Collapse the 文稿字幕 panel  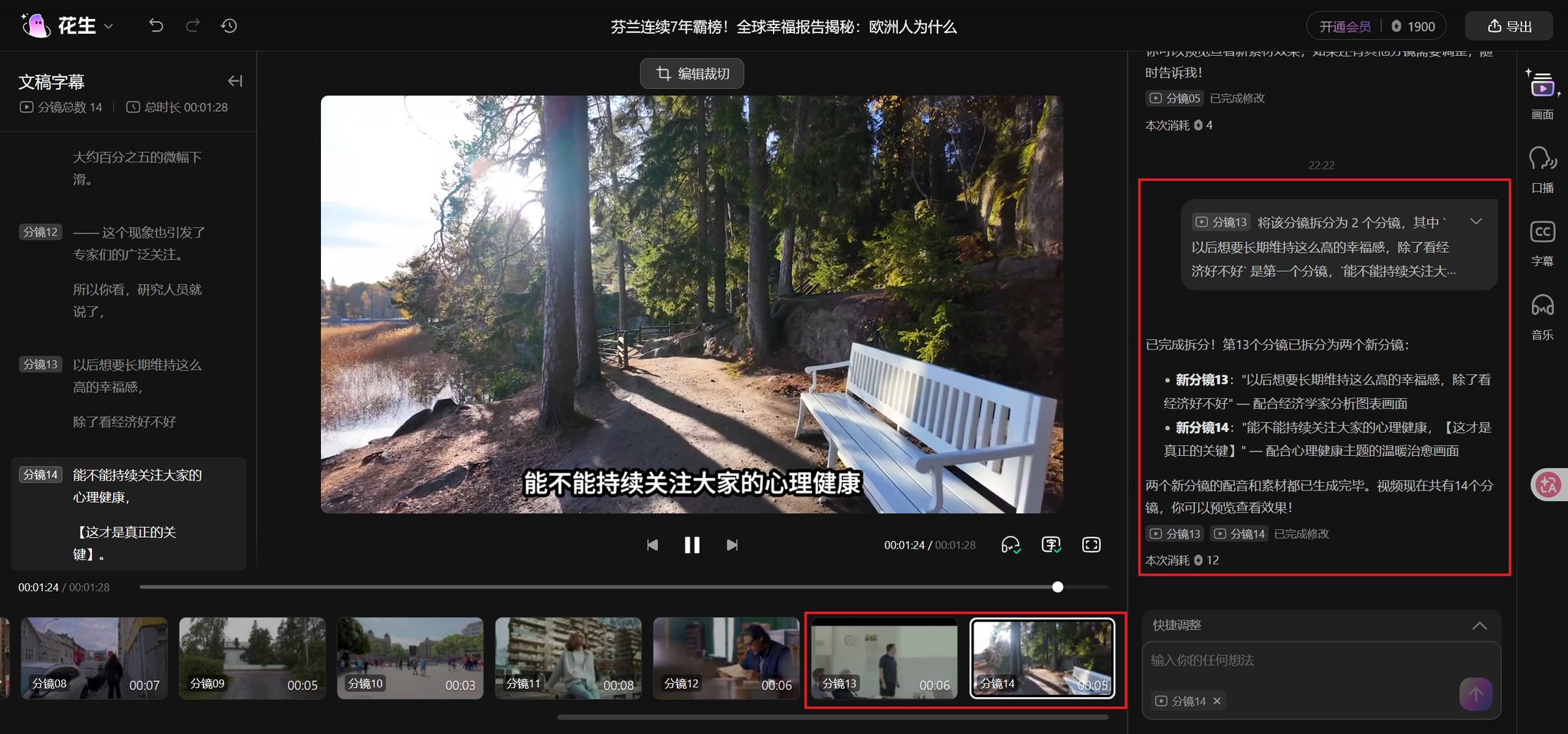[x=235, y=80]
